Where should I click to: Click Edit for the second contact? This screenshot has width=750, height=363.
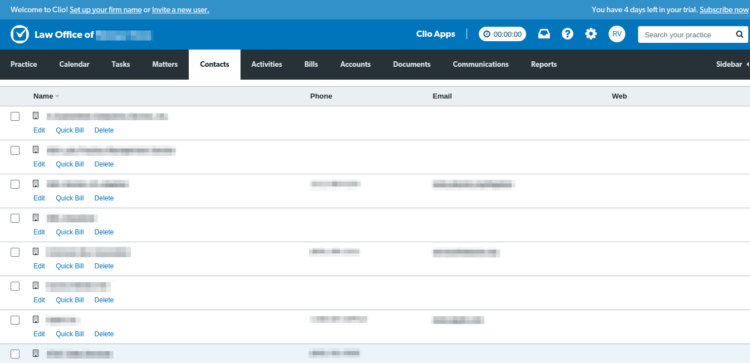[x=39, y=164]
